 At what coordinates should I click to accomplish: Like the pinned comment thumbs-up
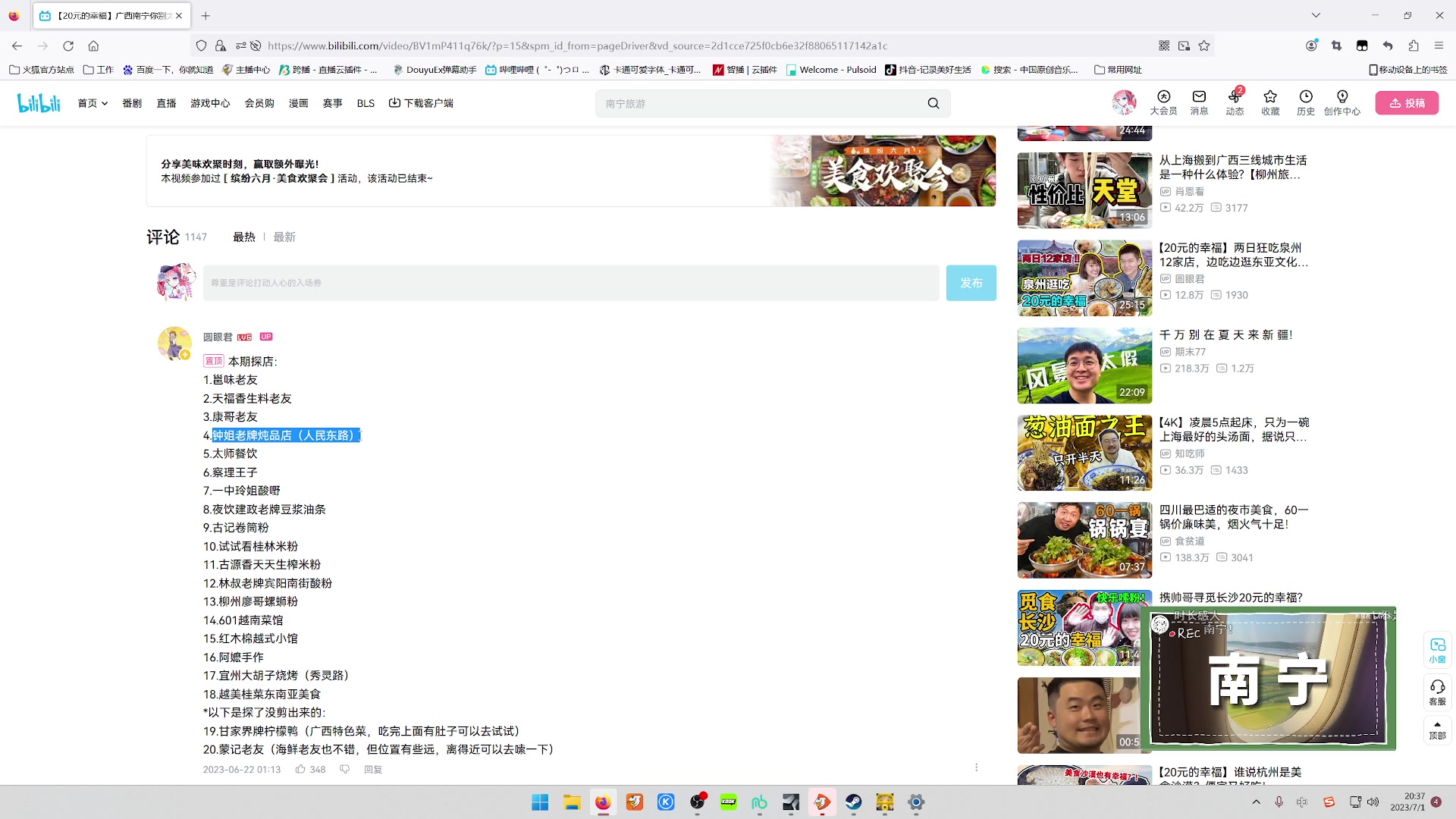click(x=301, y=769)
